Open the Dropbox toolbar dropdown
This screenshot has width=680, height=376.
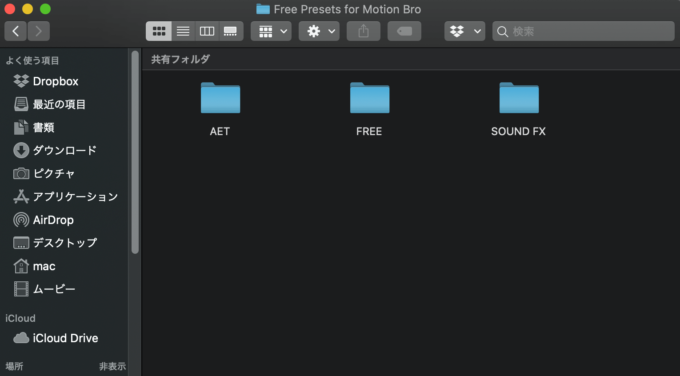pos(464,31)
